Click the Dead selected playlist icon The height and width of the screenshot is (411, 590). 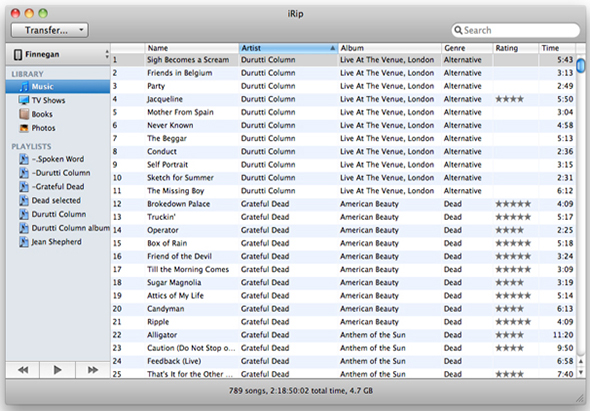24,200
